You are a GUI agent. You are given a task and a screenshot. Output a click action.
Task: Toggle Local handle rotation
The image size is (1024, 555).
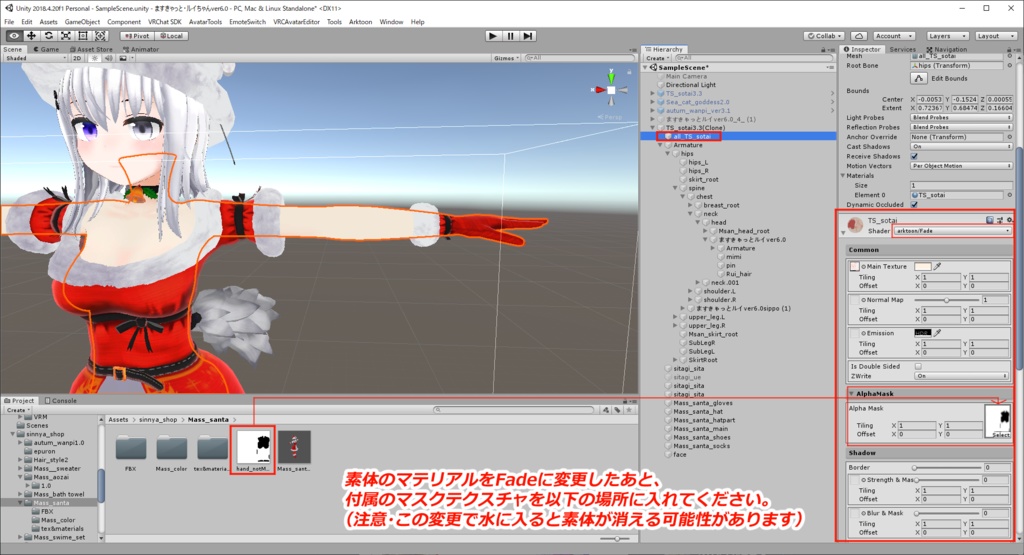coord(172,36)
